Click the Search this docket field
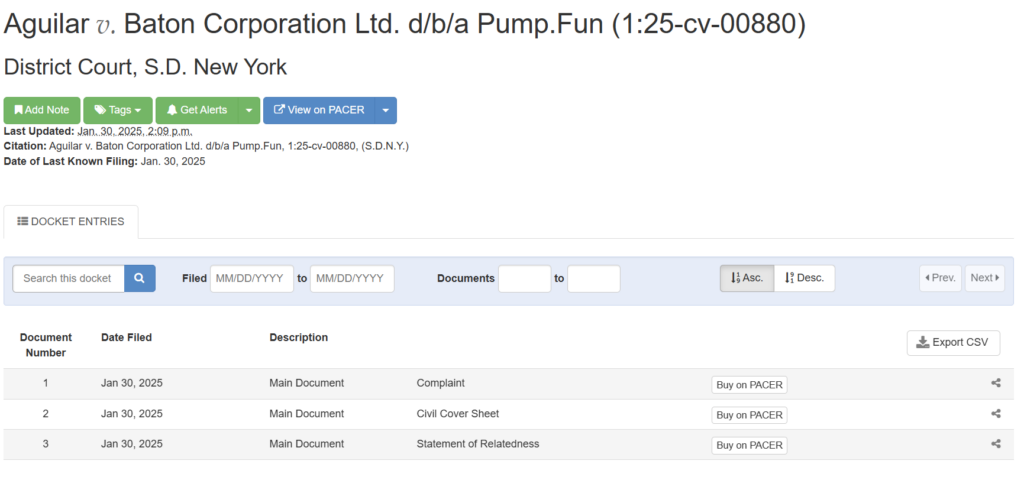This screenshot has width=1024, height=490. 69,278
